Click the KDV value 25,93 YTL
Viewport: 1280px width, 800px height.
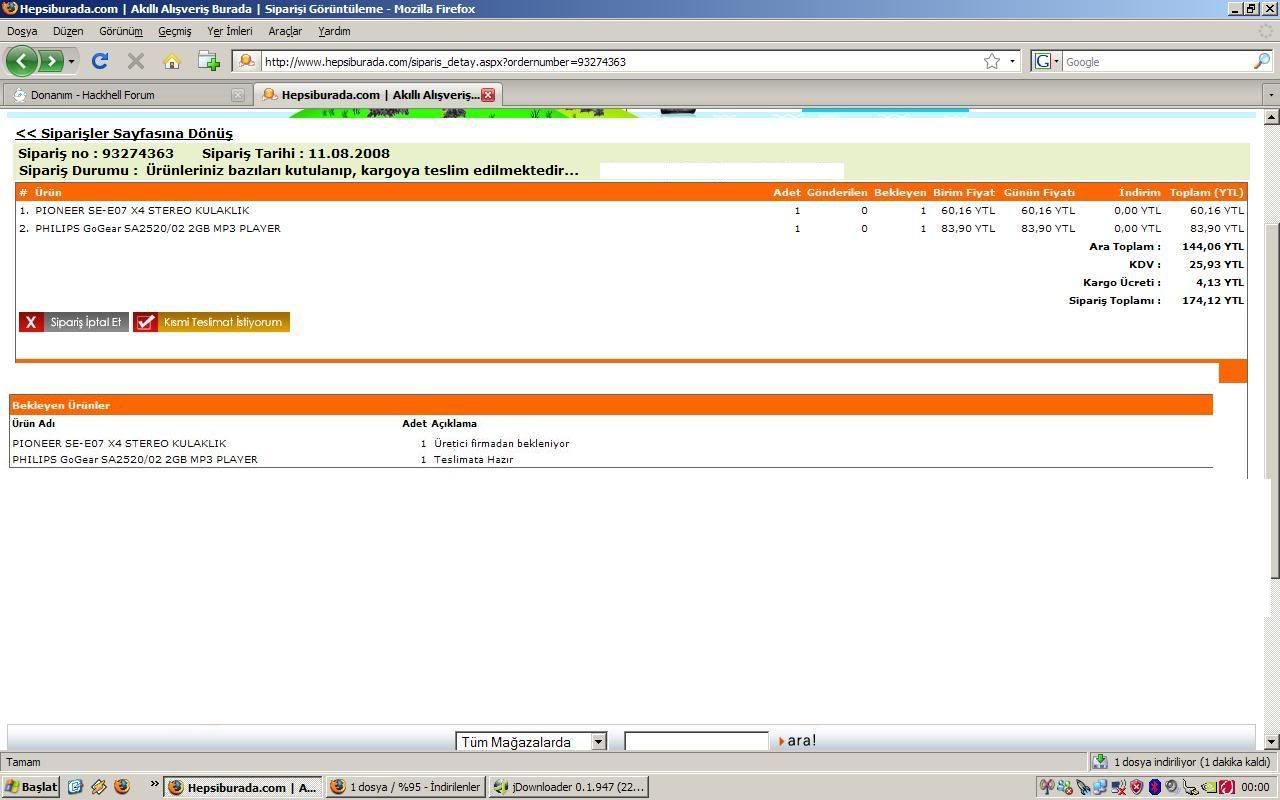click(x=1216, y=265)
